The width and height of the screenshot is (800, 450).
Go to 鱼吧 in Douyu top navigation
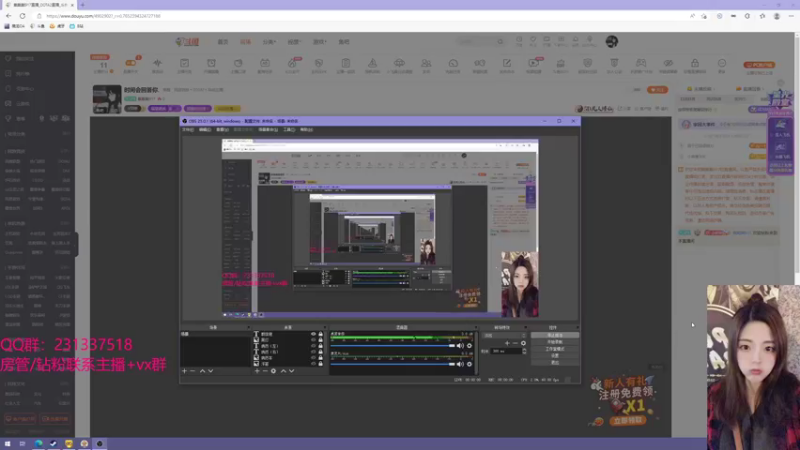pos(344,42)
